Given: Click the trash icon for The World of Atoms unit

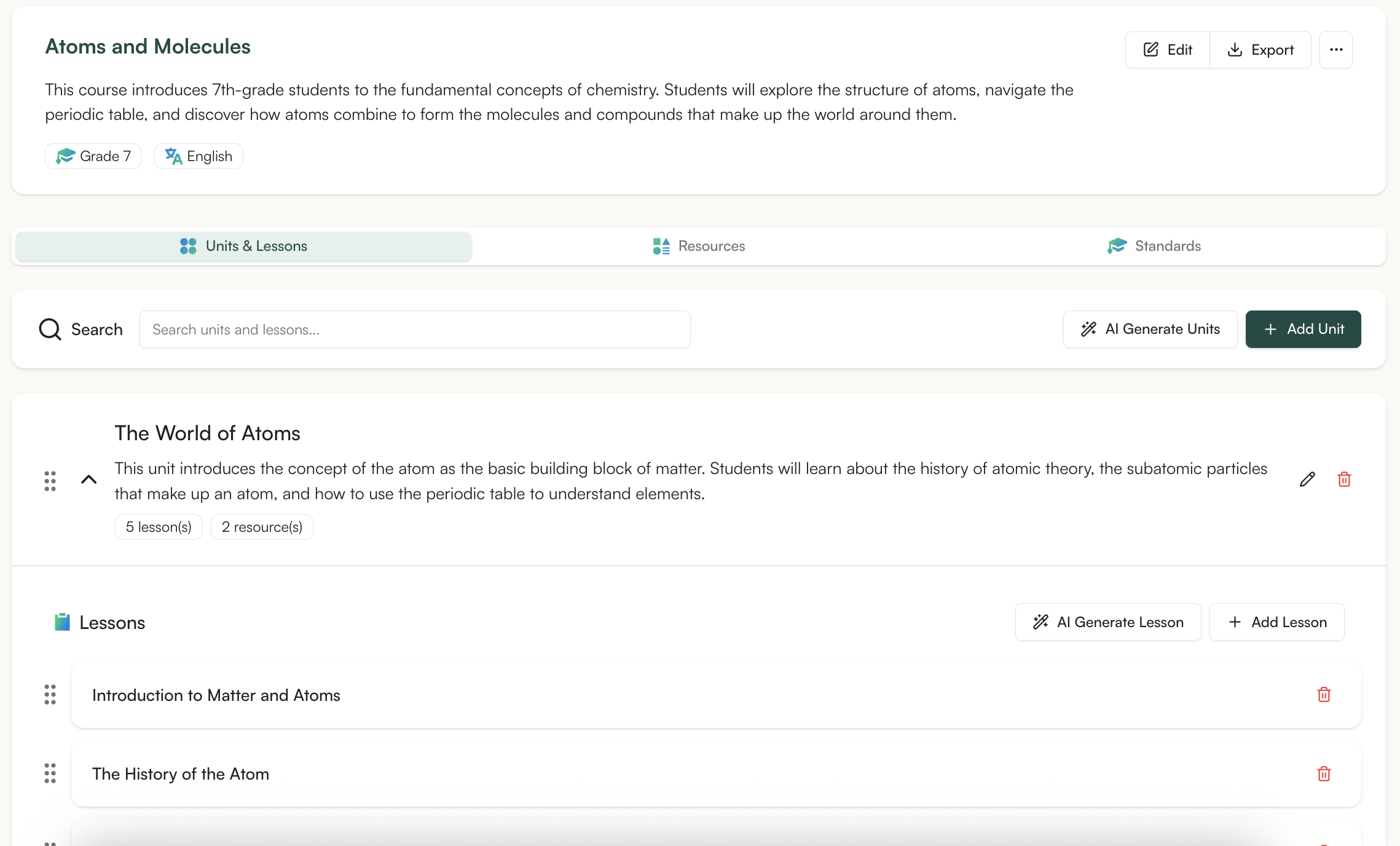Looking at the screenshot, I should pyautogui.click(x=1344, y=480).
